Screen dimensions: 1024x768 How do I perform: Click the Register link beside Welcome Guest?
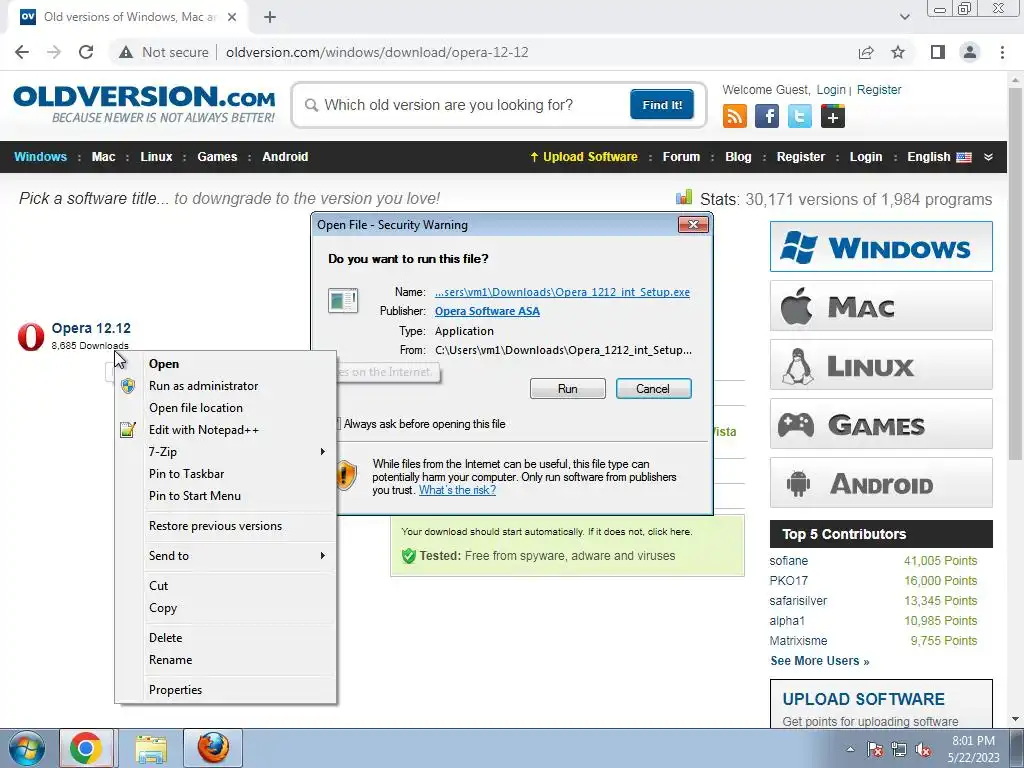coord(878,89)
